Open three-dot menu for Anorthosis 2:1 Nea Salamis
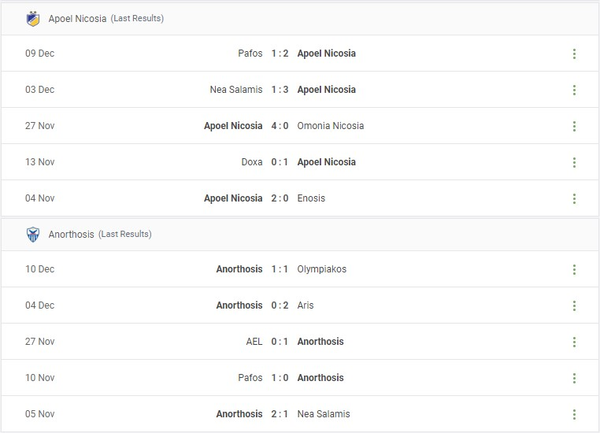This screenshot has height=433, width=600. tap(574, 414)
